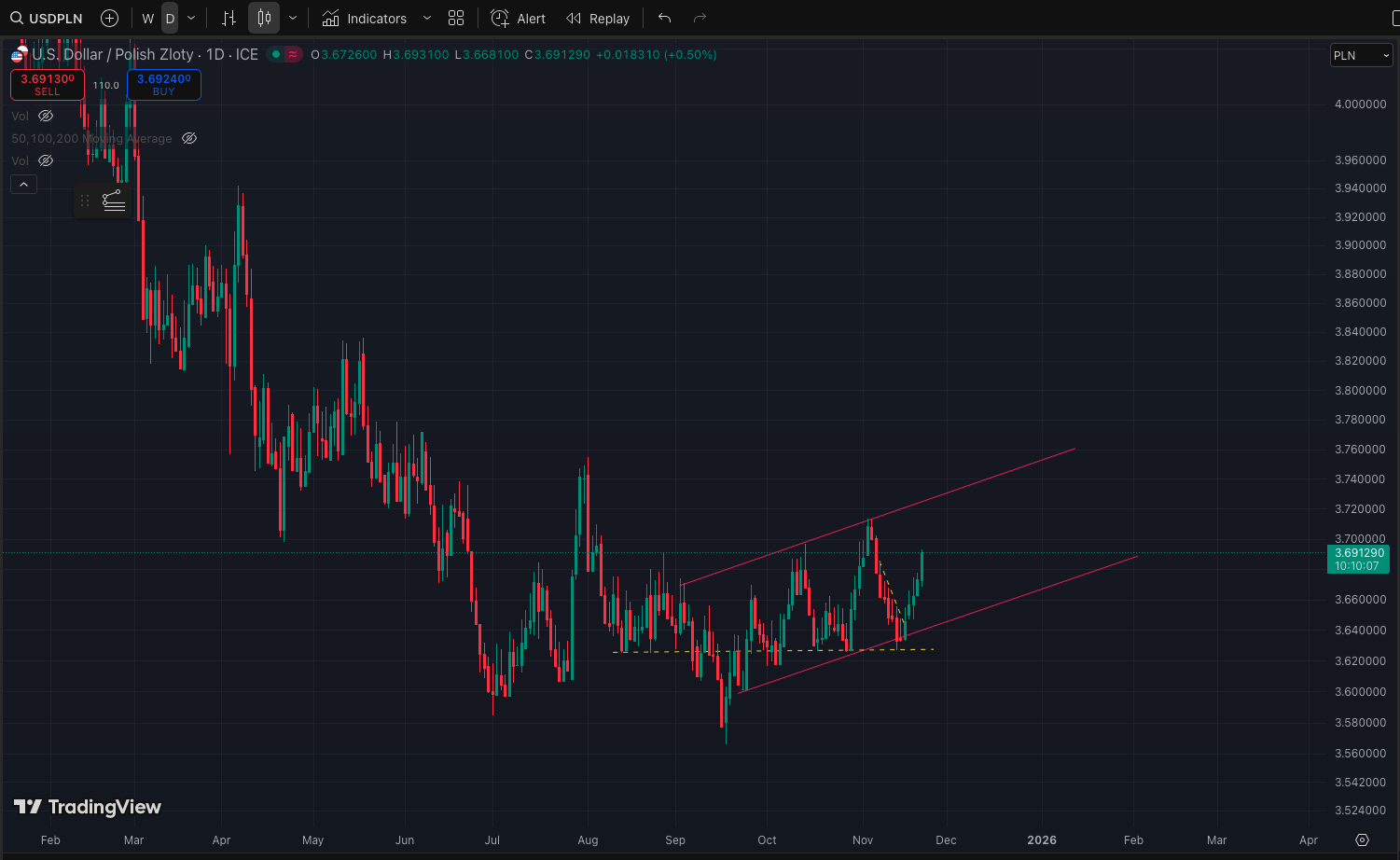The image size is (1400, 860).
Task: Toggle visibility of the first Vol indicator
Action: pyautogui.click(x=46, y=116)
